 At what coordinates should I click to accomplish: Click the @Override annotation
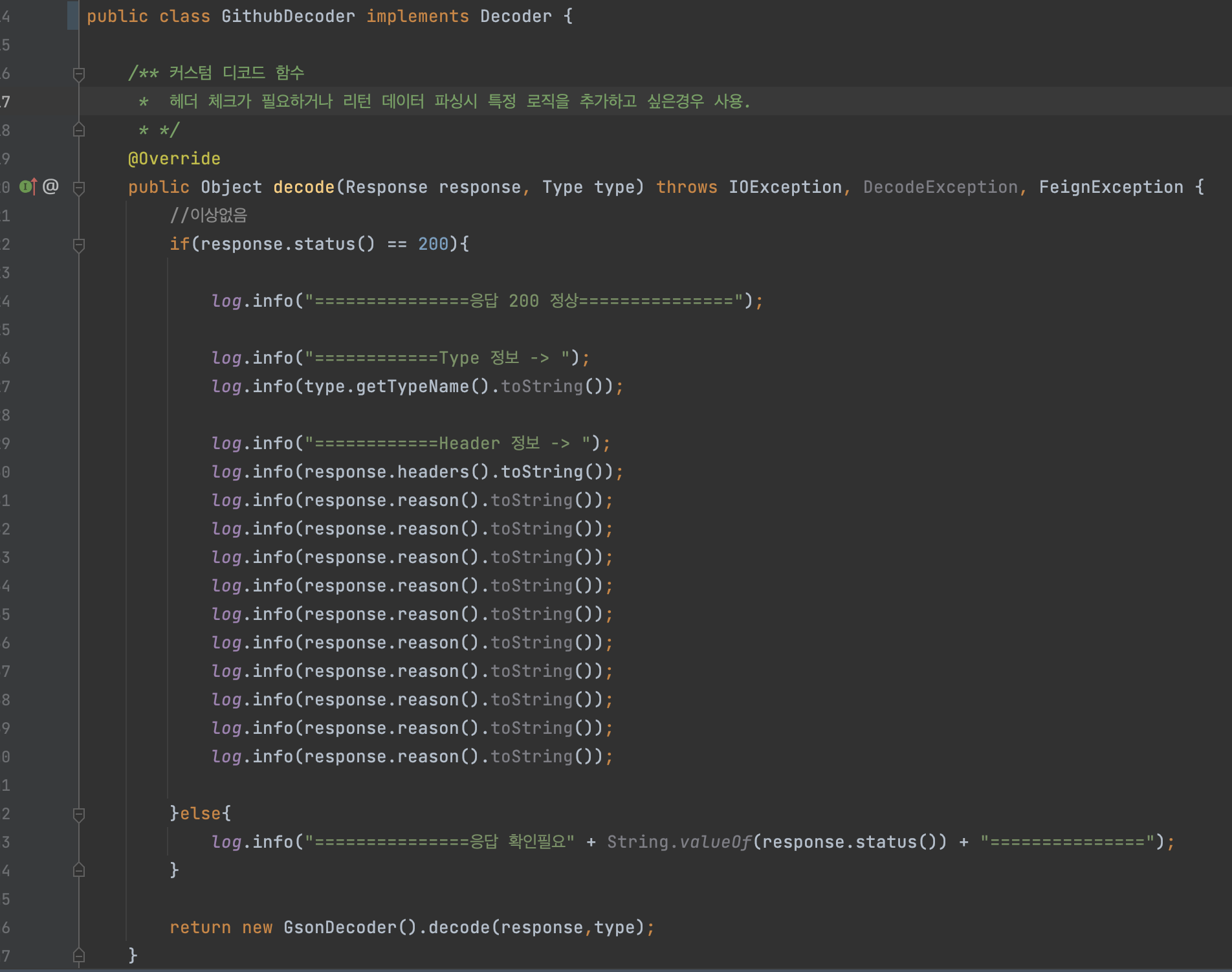pos(174,159)
